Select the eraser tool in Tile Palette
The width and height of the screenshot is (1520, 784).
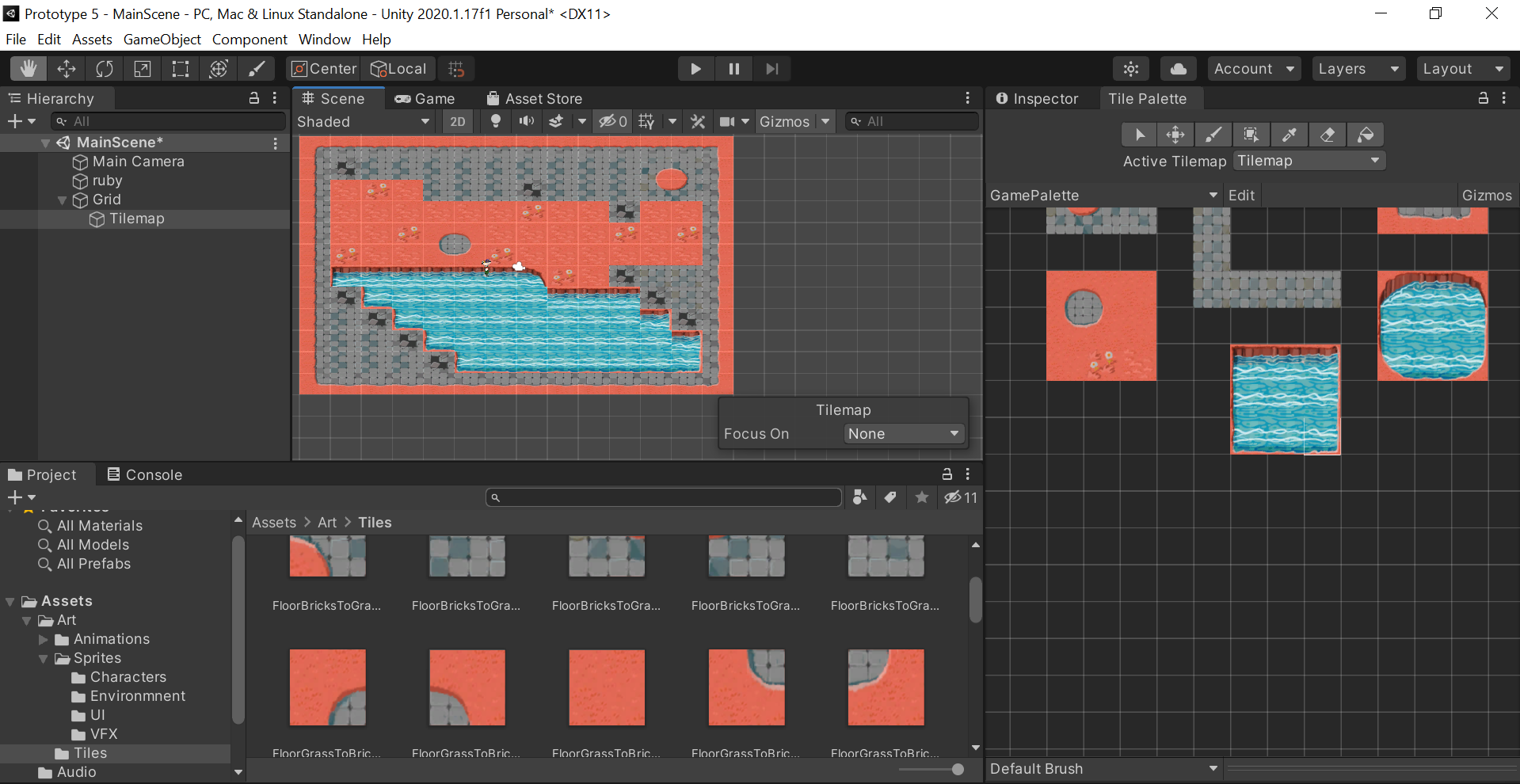[x=1328, y=135]
